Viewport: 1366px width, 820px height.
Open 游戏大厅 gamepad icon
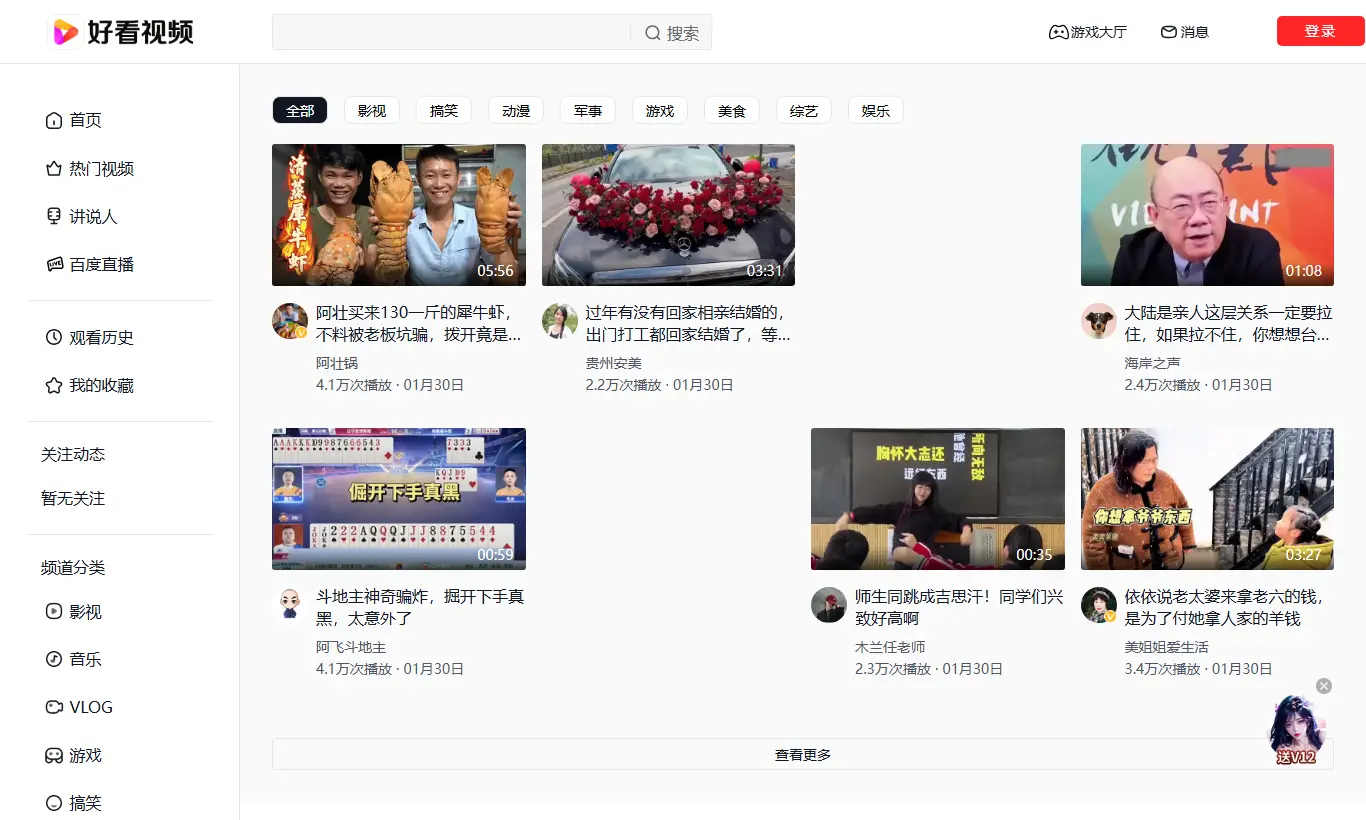[1057, 32]
